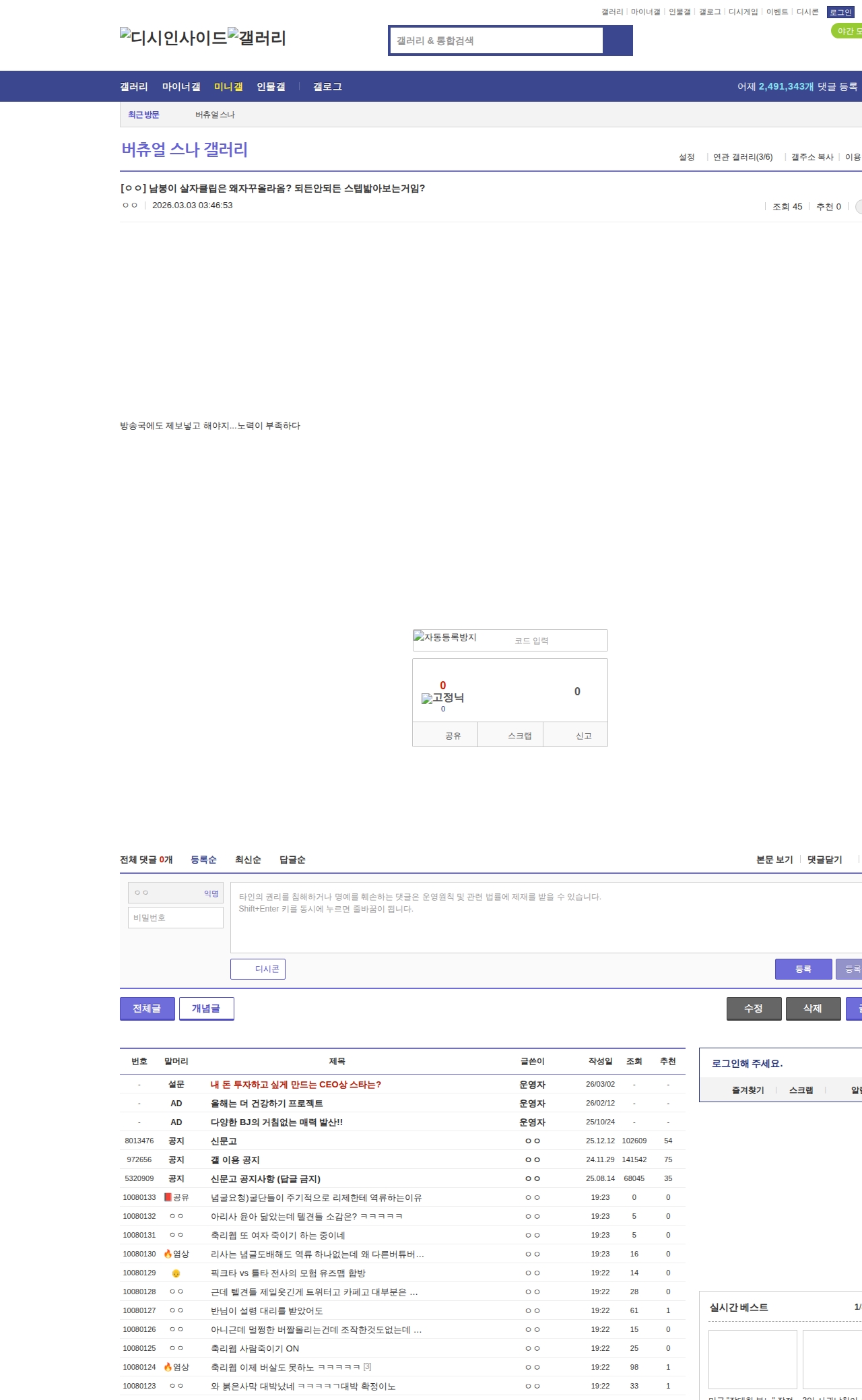
Task: Open the AD post 다양한 BJ의 거침없는 매력 발산!!
Action: pos(277,1122)
